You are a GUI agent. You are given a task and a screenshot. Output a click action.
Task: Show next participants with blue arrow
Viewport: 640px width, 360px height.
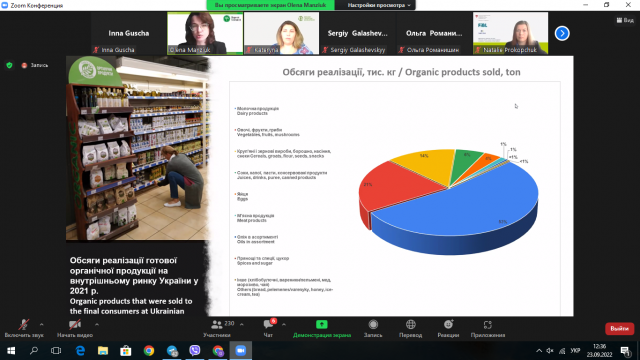click(x=562, y=33)
